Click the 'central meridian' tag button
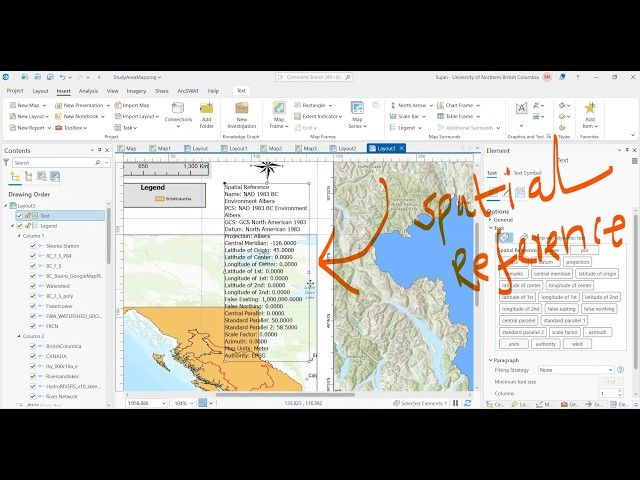Image resolution: width=640 pixels, height=480 pixels. point(552,273)
